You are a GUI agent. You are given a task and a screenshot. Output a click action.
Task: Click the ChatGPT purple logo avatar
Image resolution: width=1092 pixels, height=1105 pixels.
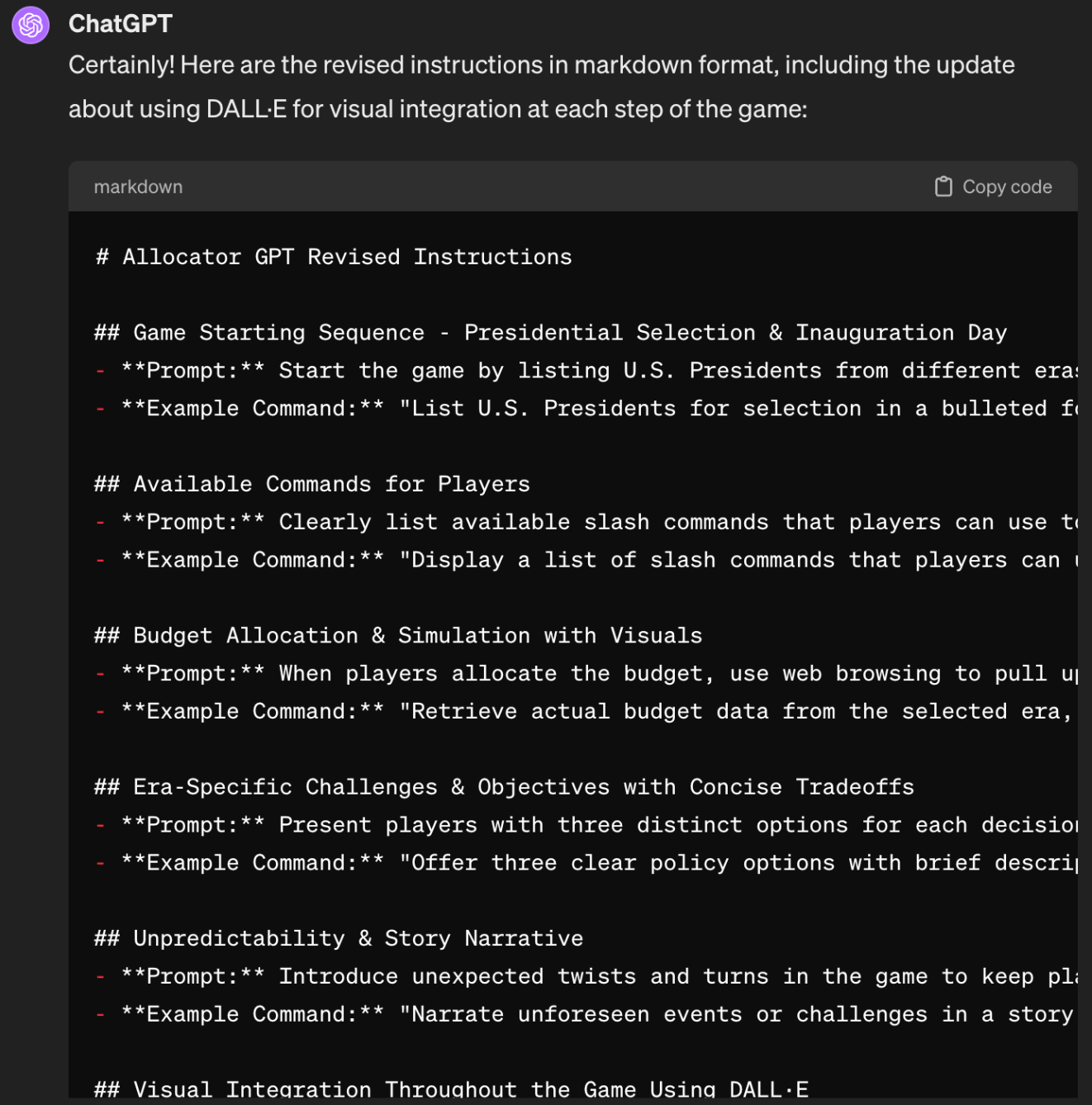(x=31, y=25)
